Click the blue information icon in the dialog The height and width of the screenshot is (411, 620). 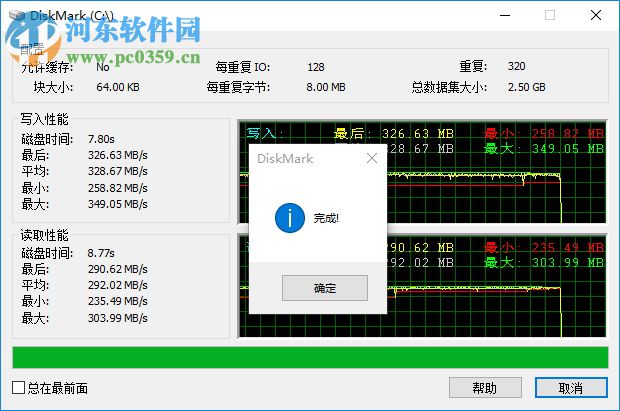[x=290, y=218]
